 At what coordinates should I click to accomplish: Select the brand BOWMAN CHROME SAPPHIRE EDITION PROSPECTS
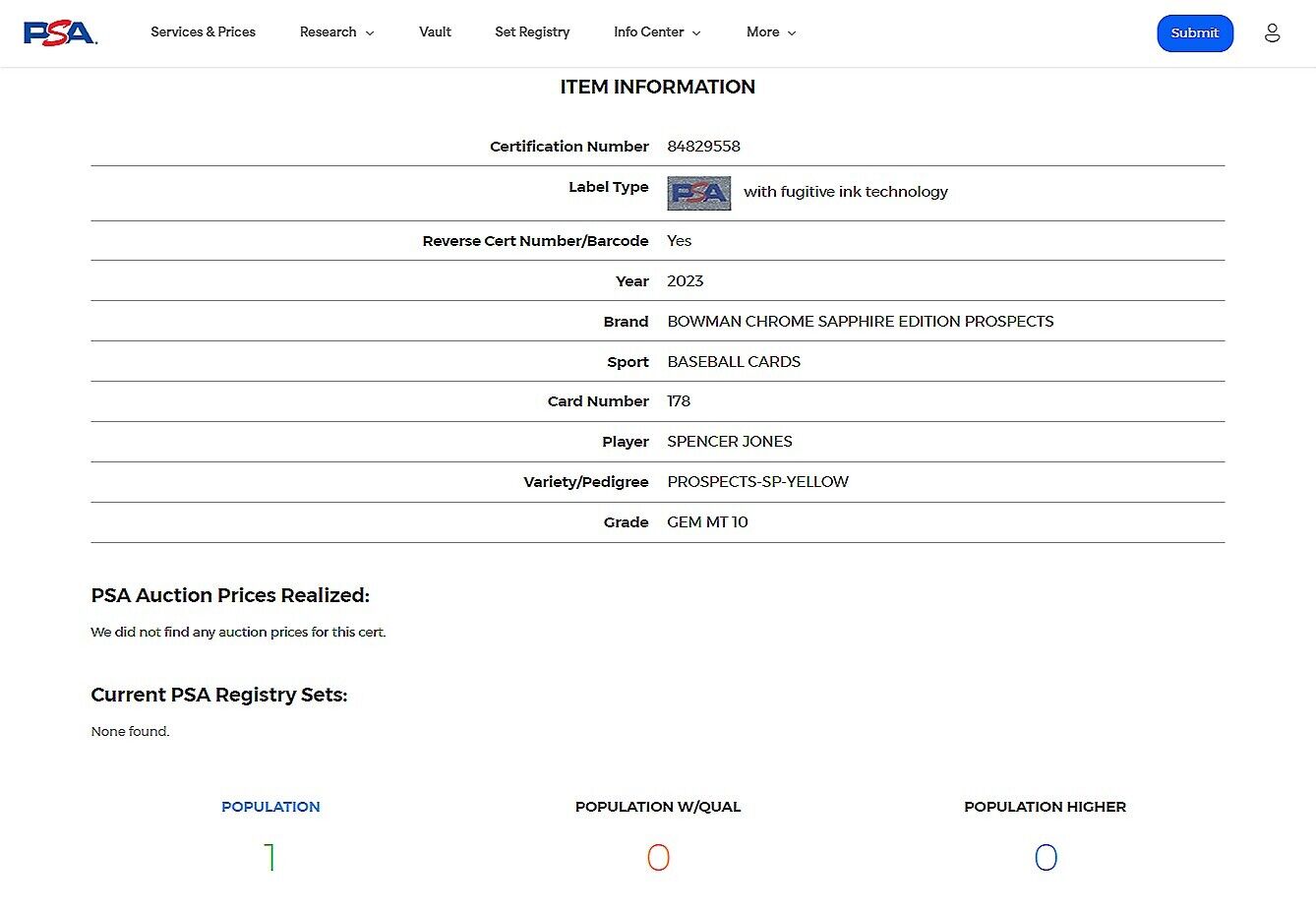tap(860, 322)
